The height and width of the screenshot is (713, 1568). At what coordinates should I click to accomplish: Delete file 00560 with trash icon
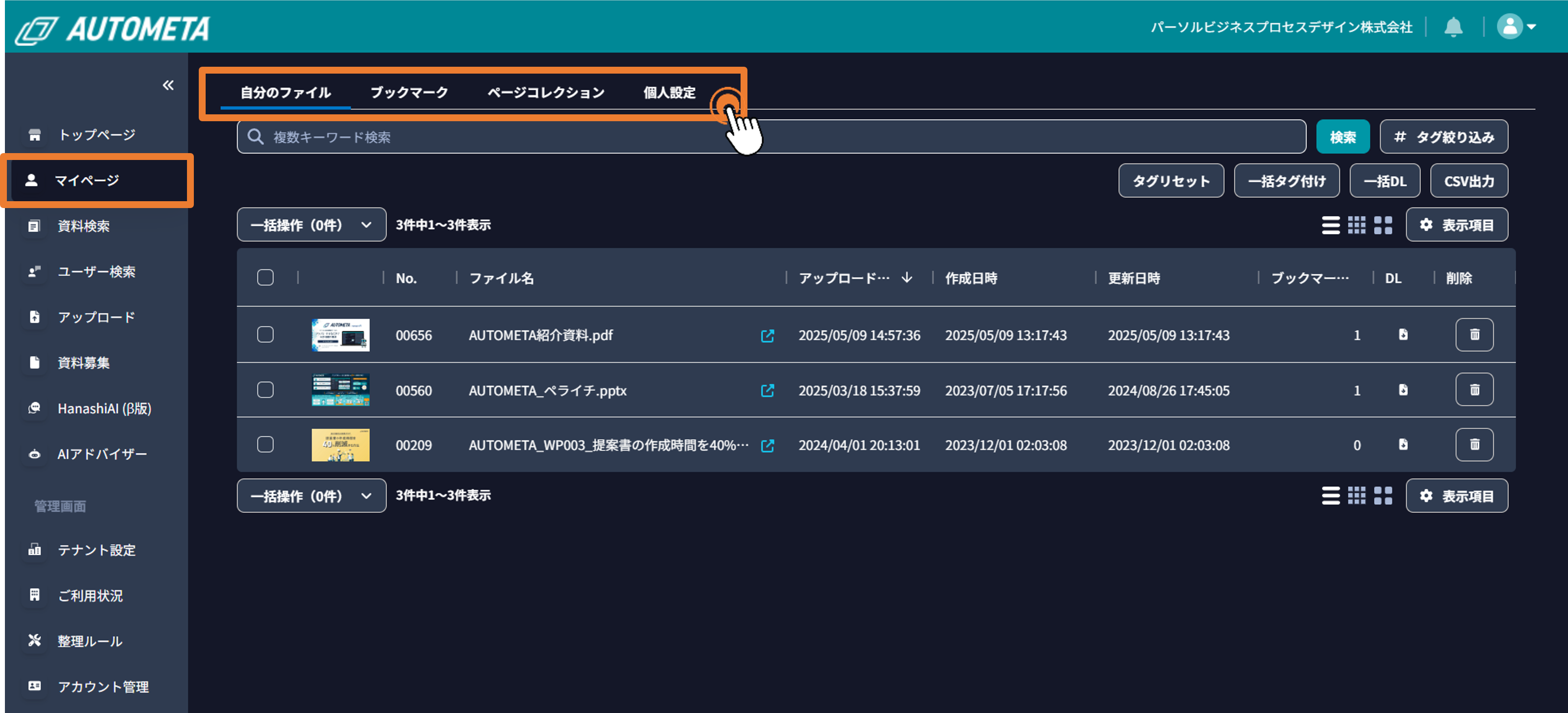pyautogui.click(x=1474, y=390)
